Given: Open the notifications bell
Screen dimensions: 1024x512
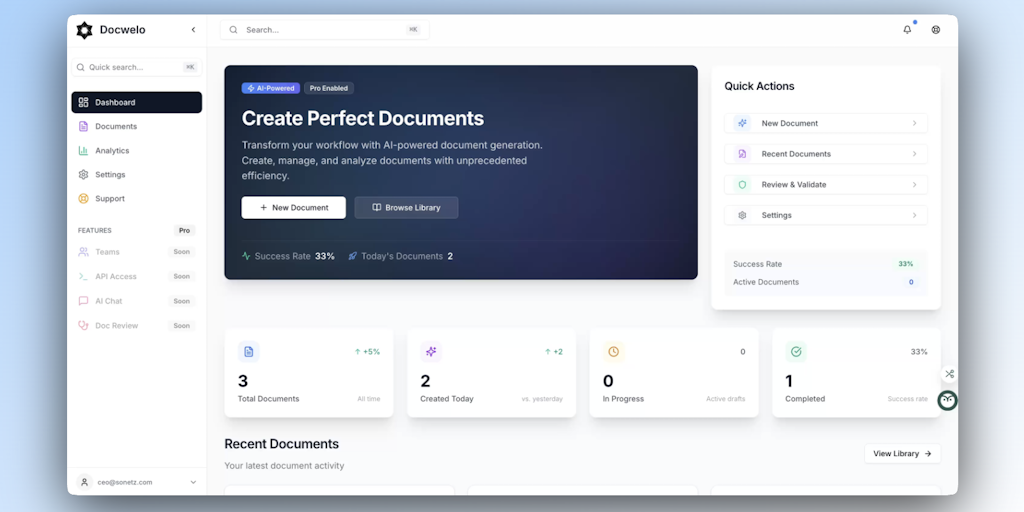Looking at the screenshot, I should click(x=907, y=29).
